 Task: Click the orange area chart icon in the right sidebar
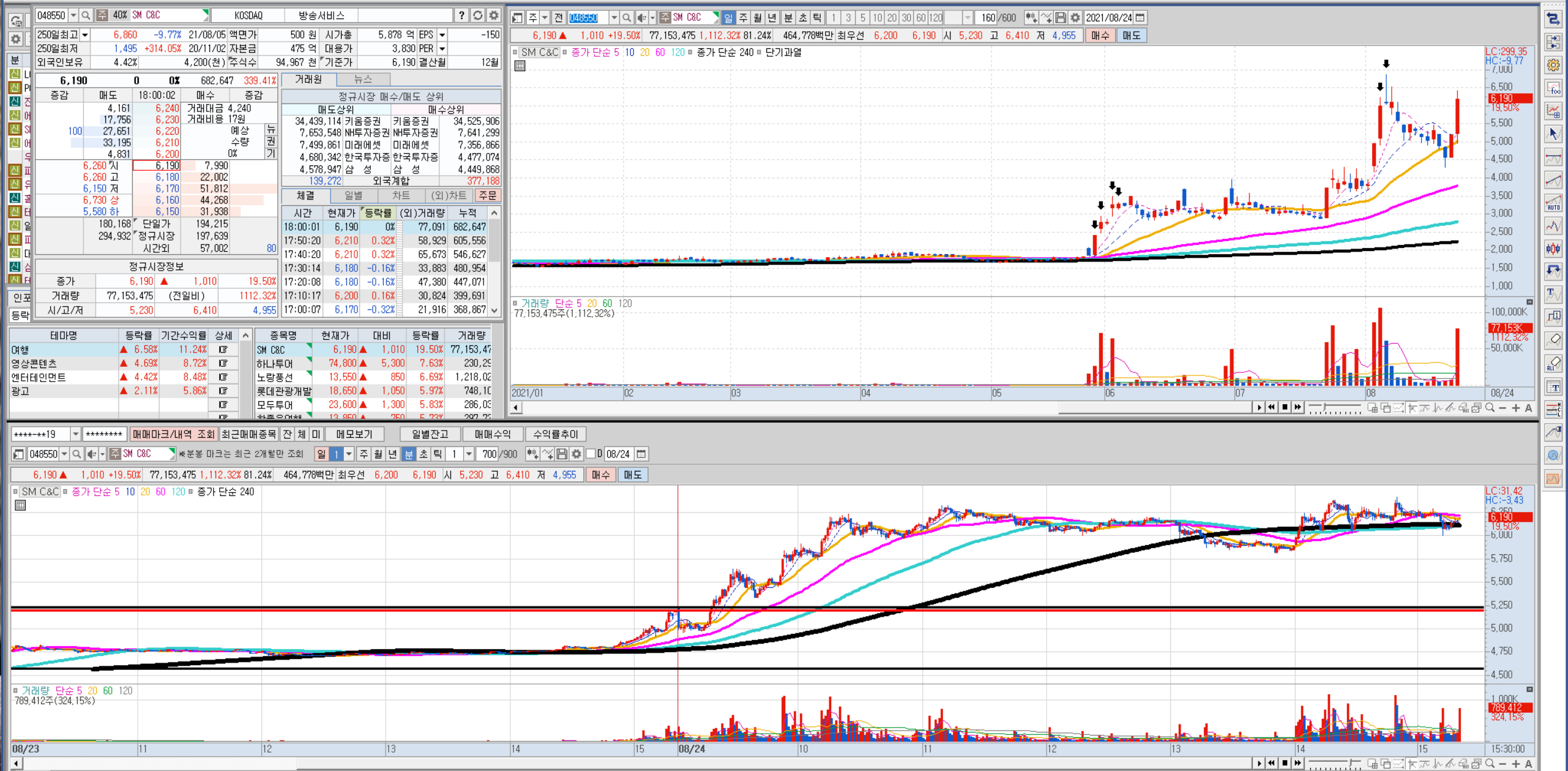pos(1553,478)
